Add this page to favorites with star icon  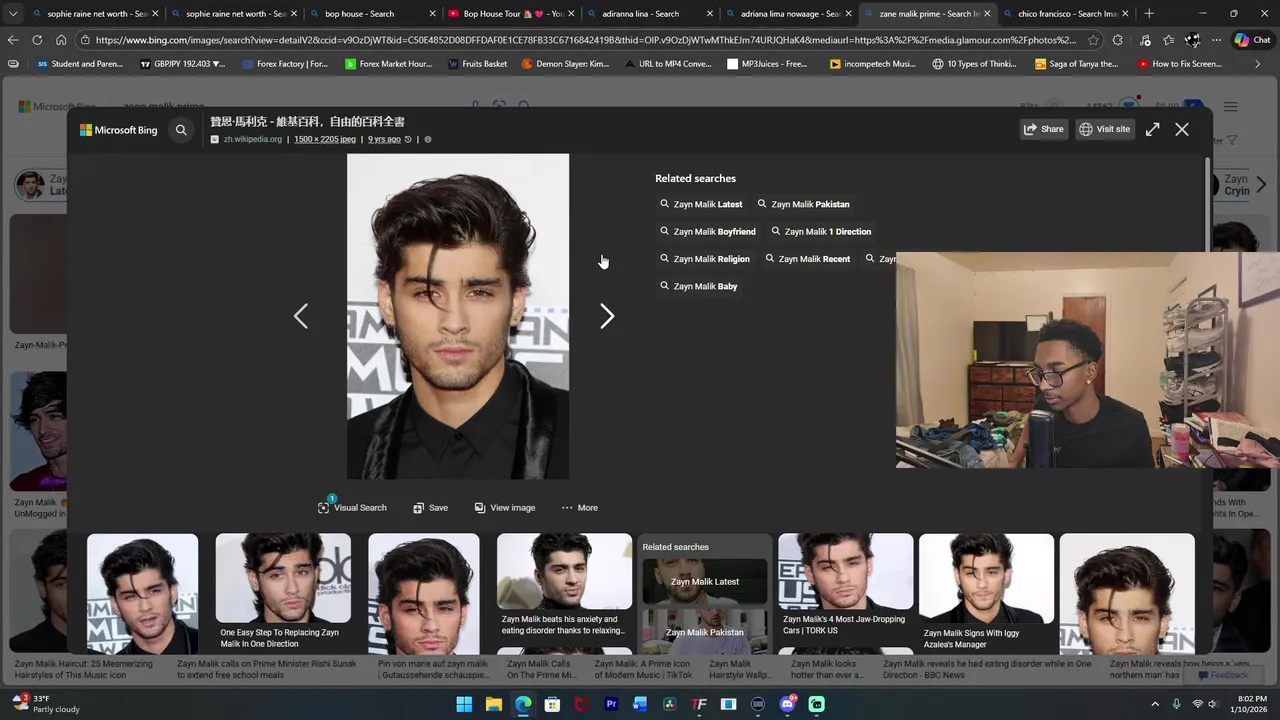tap(1093, 40)
